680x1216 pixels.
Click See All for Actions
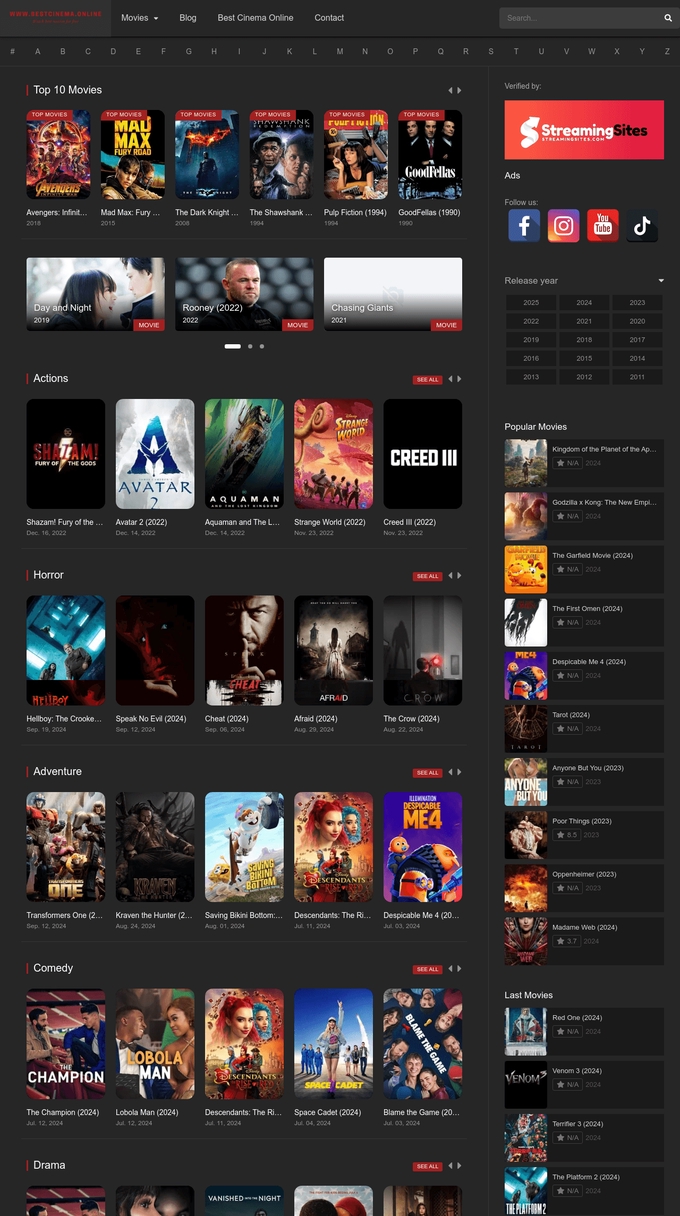(x=428, y=380)
